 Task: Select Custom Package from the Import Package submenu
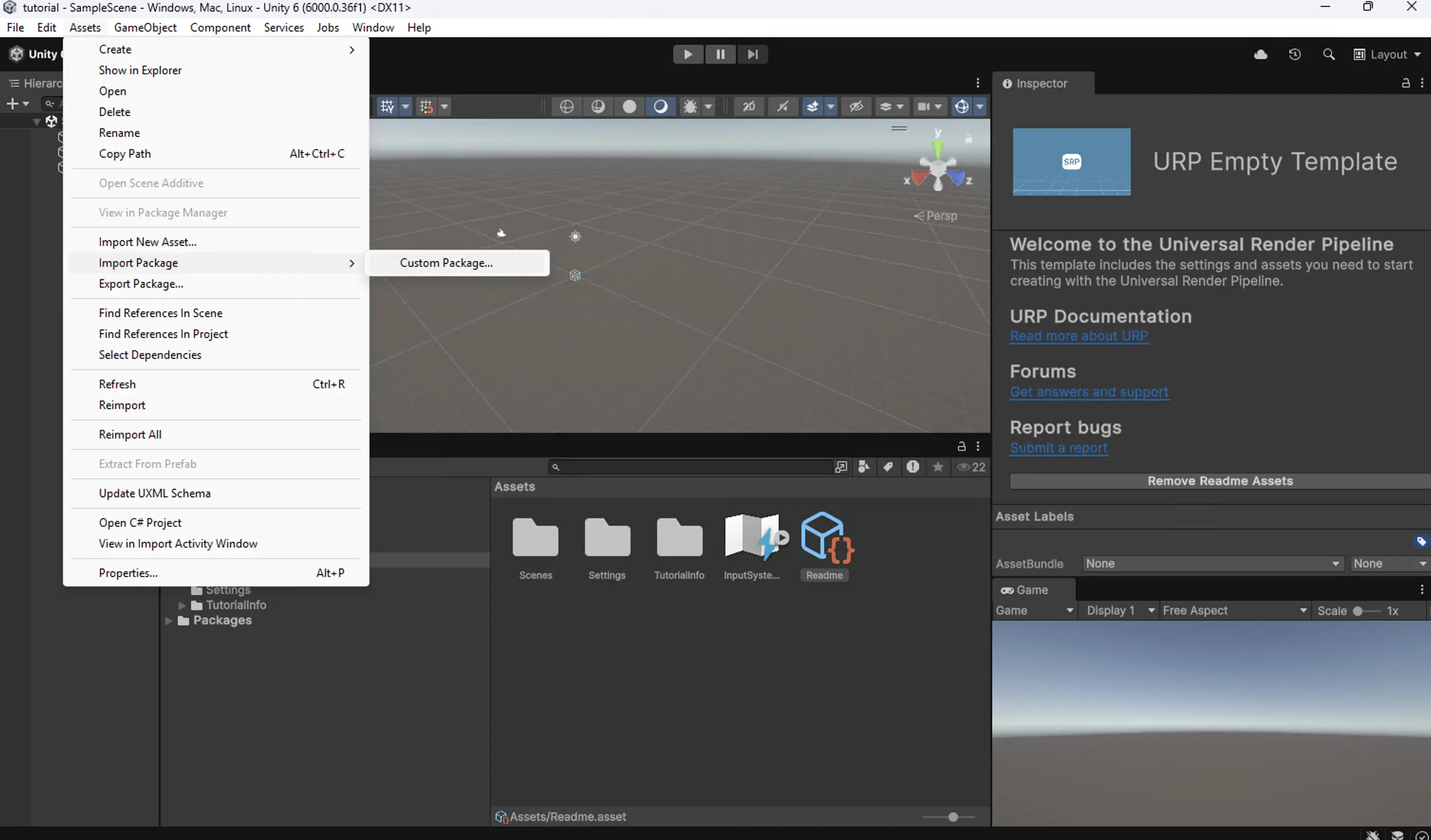(x=446, y=263)
